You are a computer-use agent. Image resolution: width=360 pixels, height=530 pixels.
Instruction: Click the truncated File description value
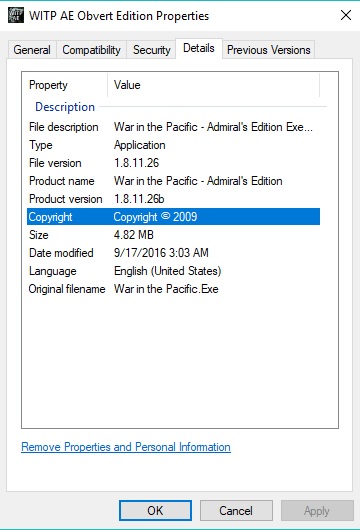213,127
